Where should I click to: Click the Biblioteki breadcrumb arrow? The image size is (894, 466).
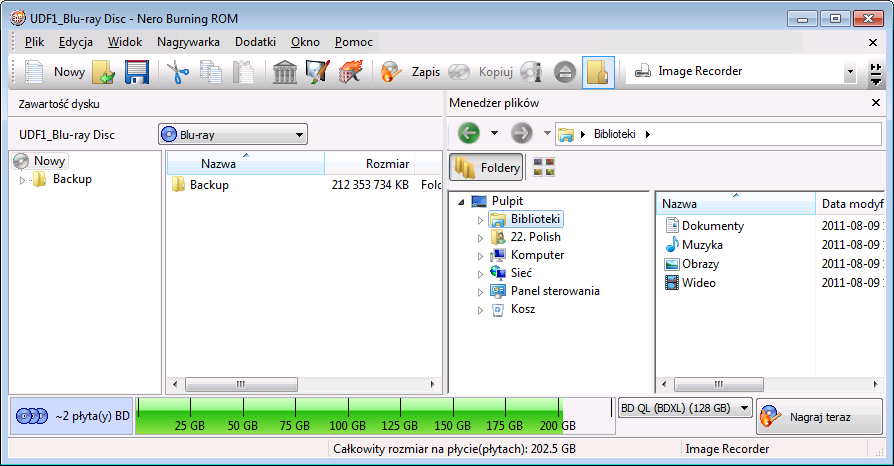pyautogui.click(x=648, y=135)
